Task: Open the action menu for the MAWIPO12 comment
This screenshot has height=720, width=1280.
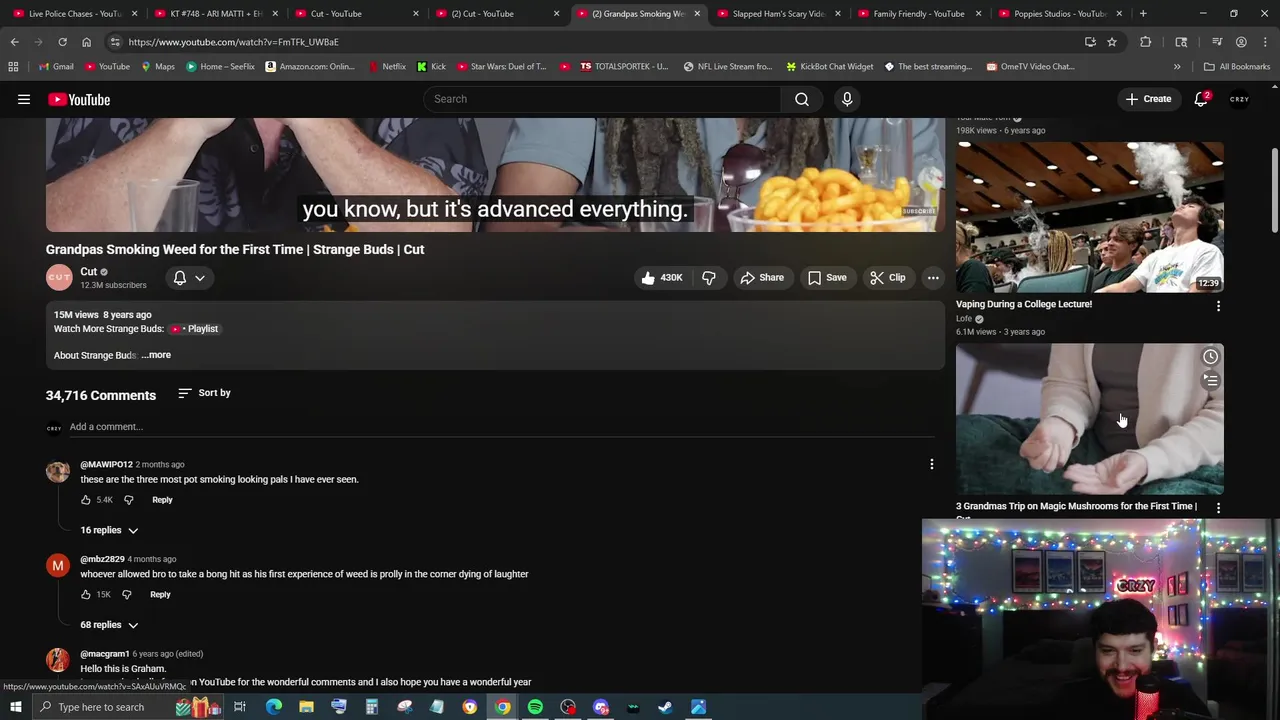Action: coord(932,464)
